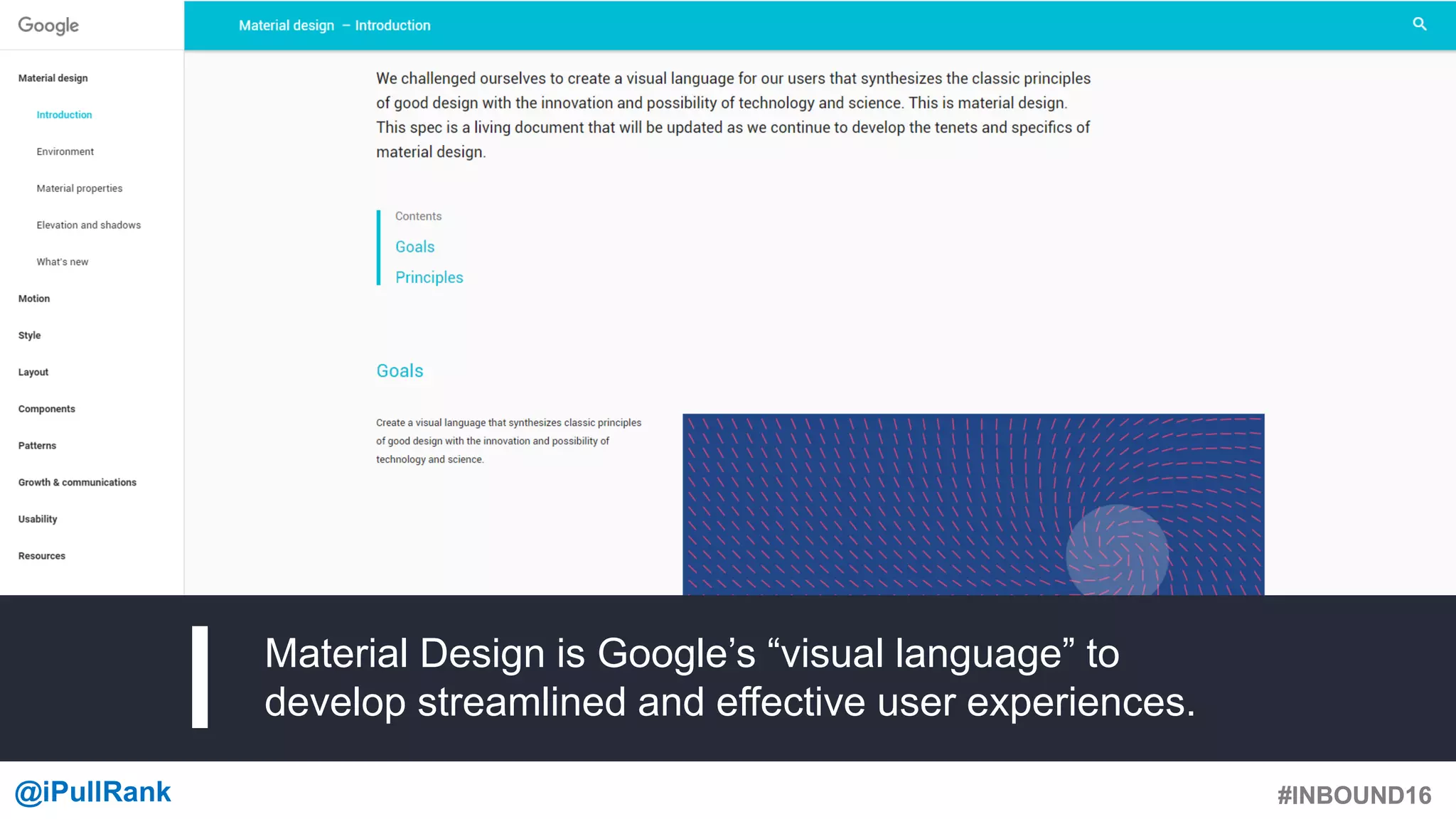
Task: Click the search magnifier icon in header
Action: tap(1419, 24)
